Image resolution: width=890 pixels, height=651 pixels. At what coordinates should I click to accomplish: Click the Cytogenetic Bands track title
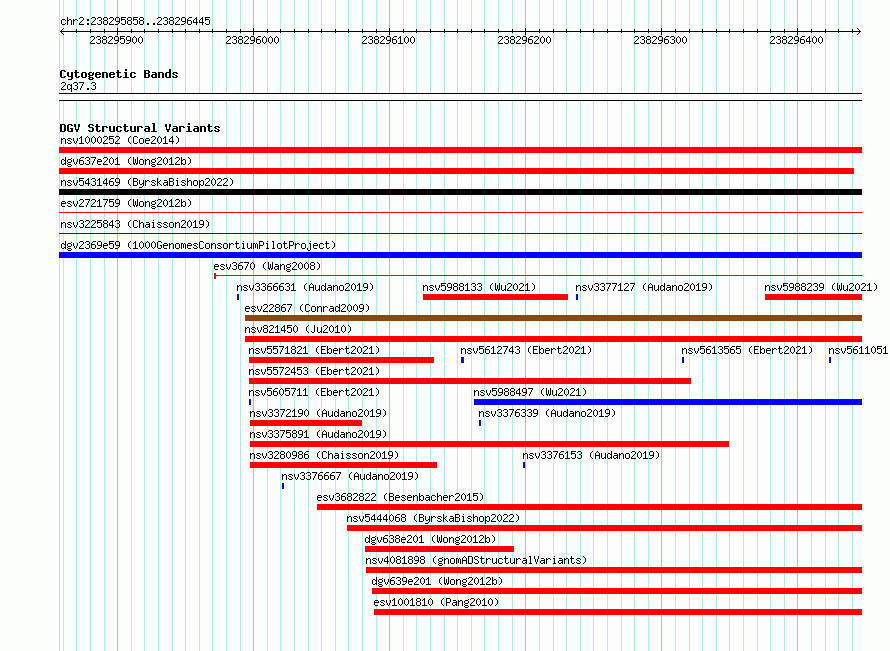point(119,74)
